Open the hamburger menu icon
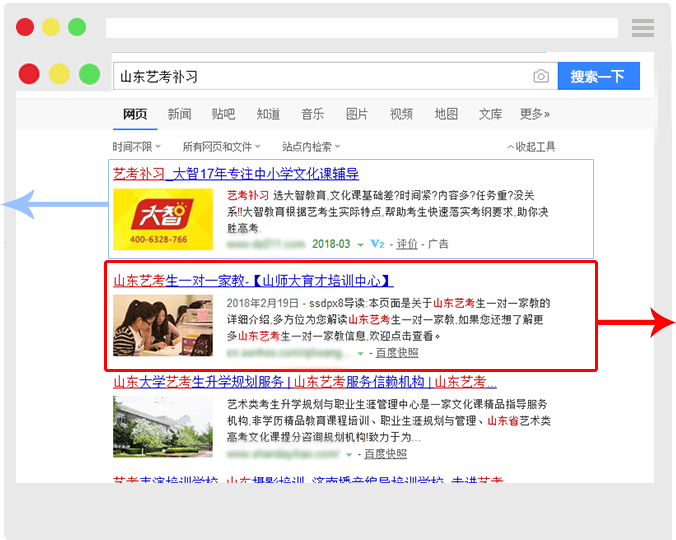This screenshot has height=540, width=676. tap(643, 28)
